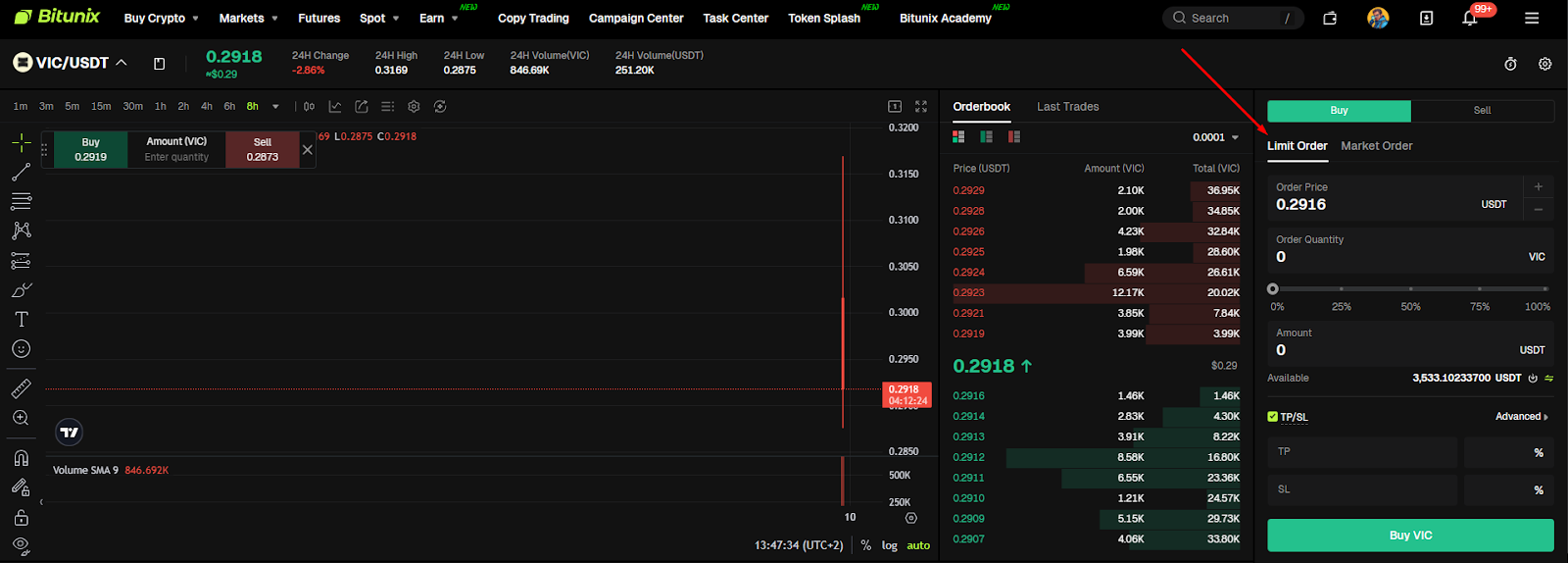Viewport: 1568px width, 563px height.
Task: Open the emoji icons tool
Action: (x=21, y=349)
